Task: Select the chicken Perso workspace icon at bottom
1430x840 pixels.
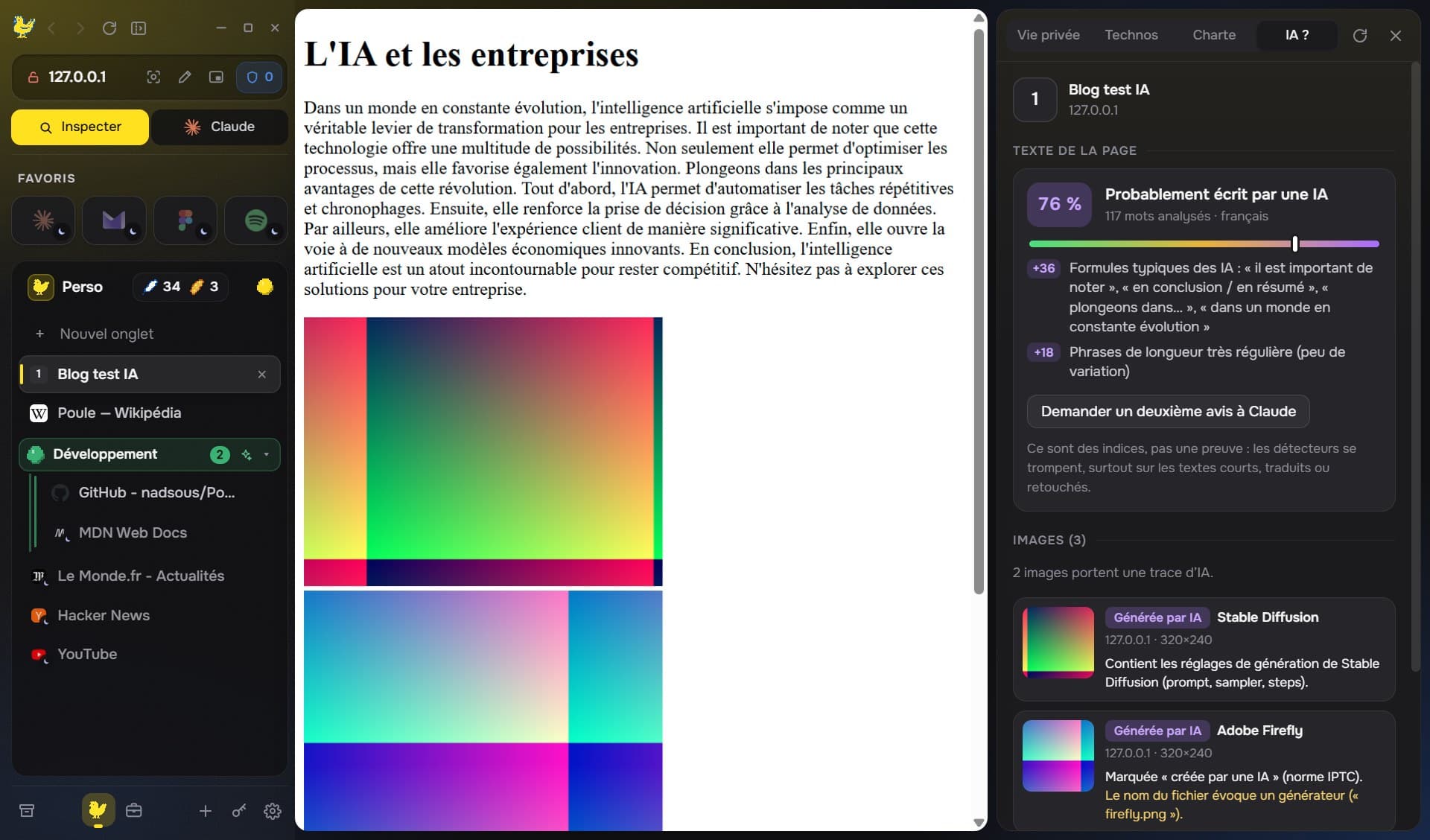Action: click(98, 810)
